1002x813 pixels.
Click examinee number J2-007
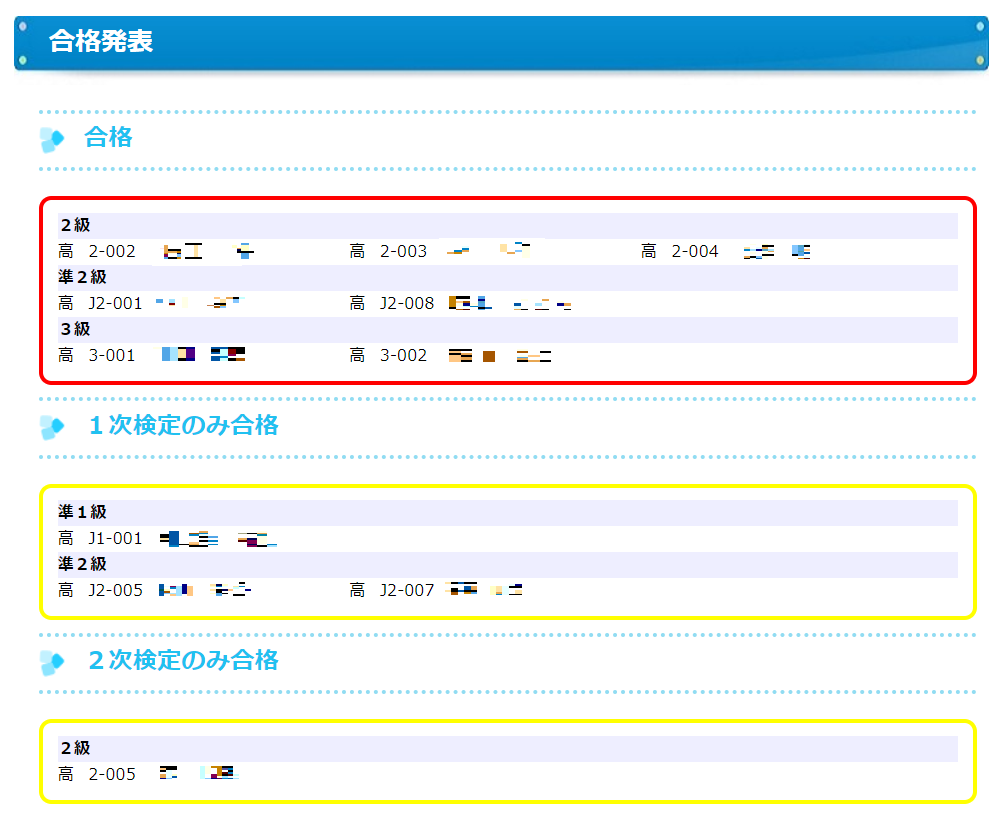[406, 591]
